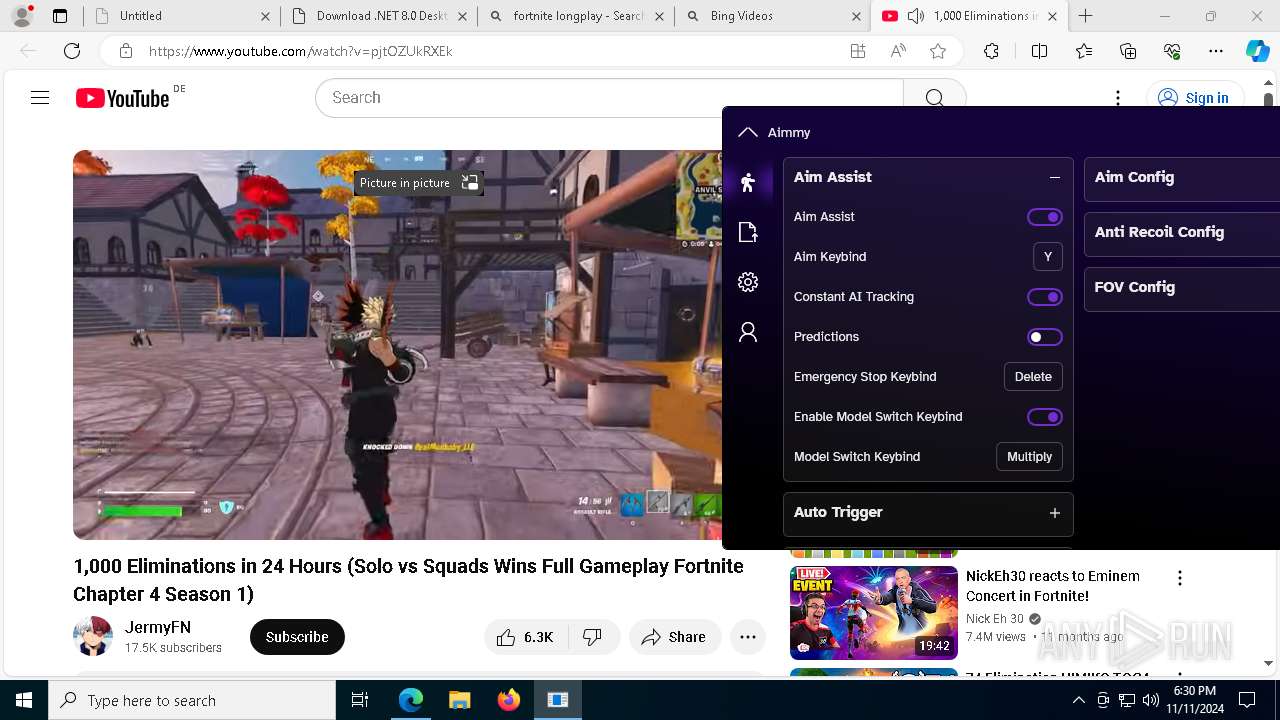Enable the read aloud icon in address bar
The height and width of the screenshot is (720, 1280).
898,51
